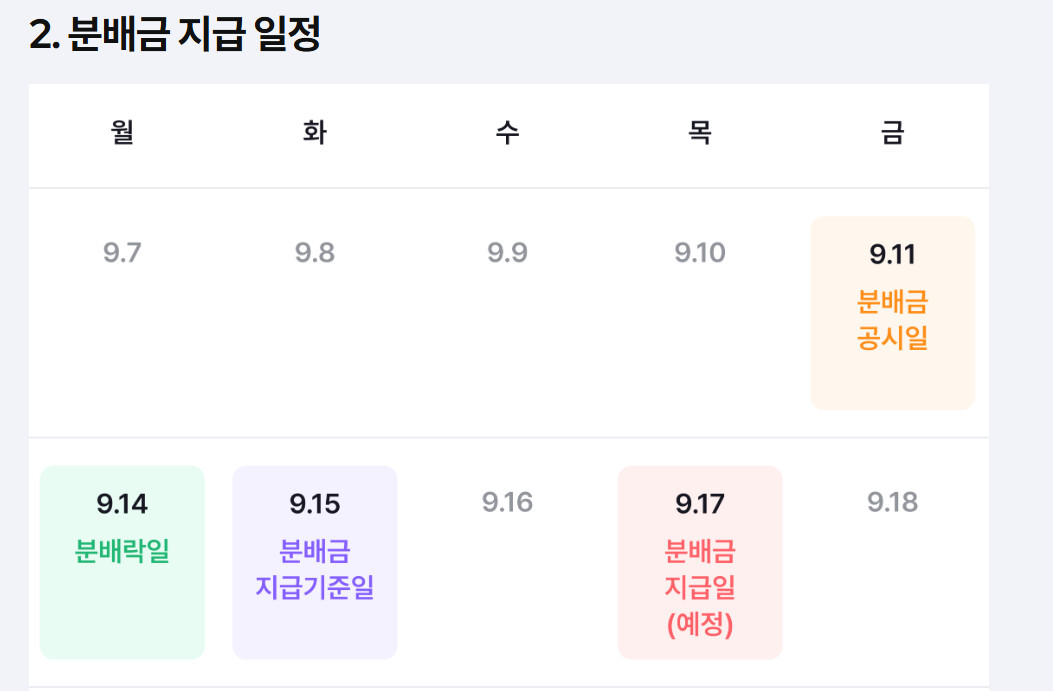The width and height of the screenshot is (1053, 691).
Task: Click the heading 2. 분배금 지급 일정
Action: coord(175,34)
